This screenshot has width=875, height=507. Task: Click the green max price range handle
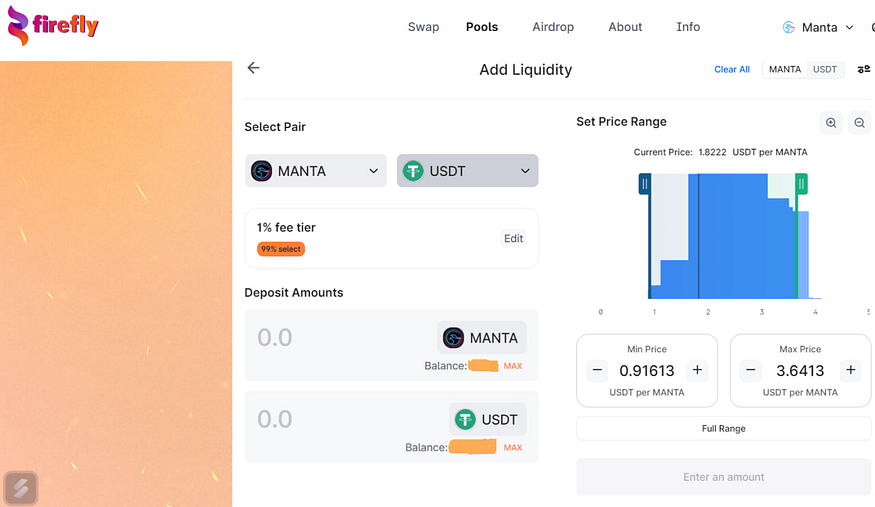coord(801,184)
